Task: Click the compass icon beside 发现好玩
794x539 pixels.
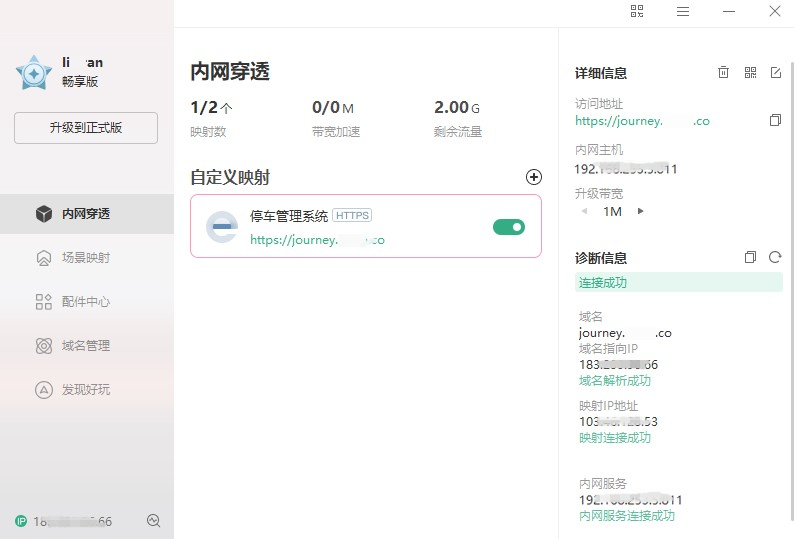Action: point(44,390)
